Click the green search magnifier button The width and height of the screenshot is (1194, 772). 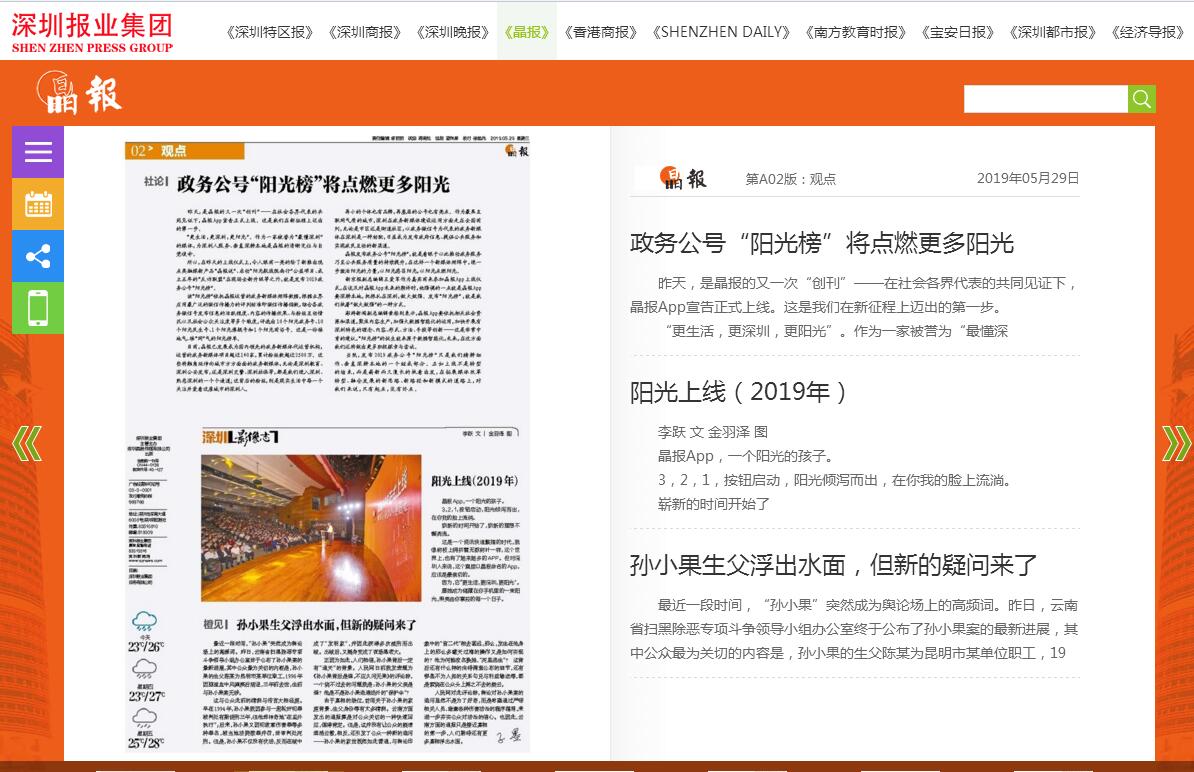pos(1141,99)
